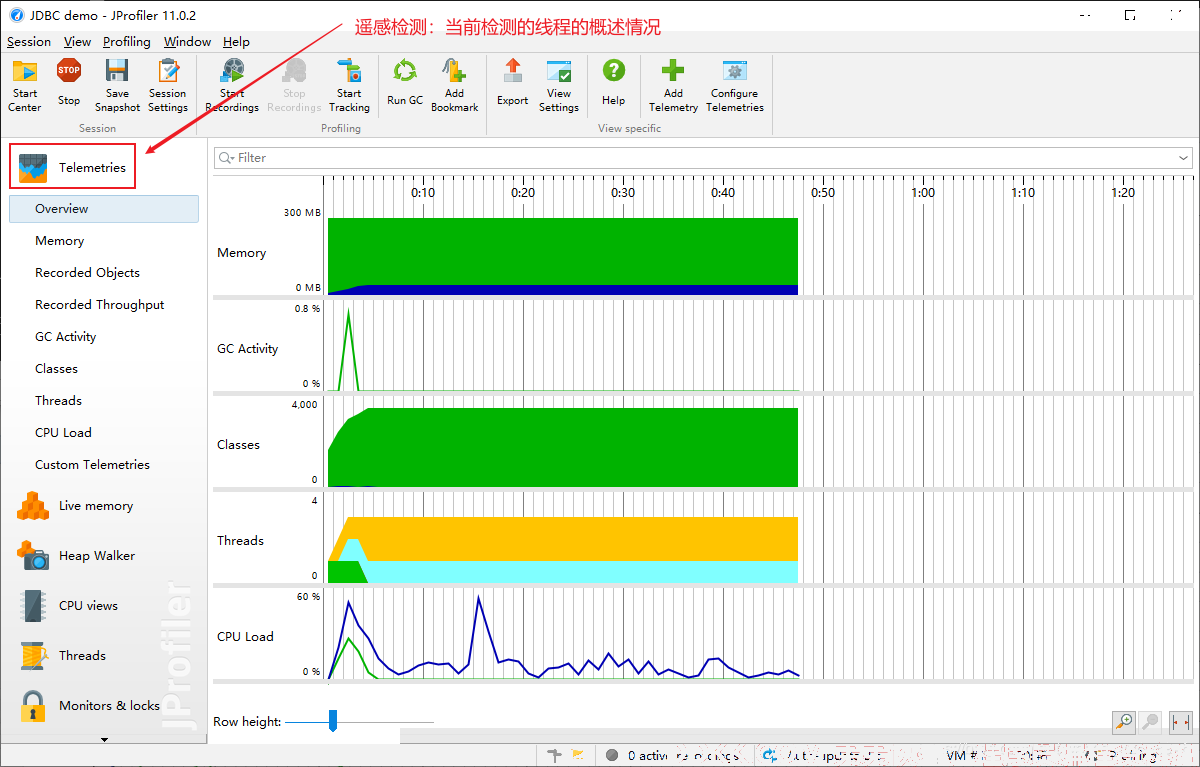Click the green Memory graph area
The image size is (1200, 767).
563,250
